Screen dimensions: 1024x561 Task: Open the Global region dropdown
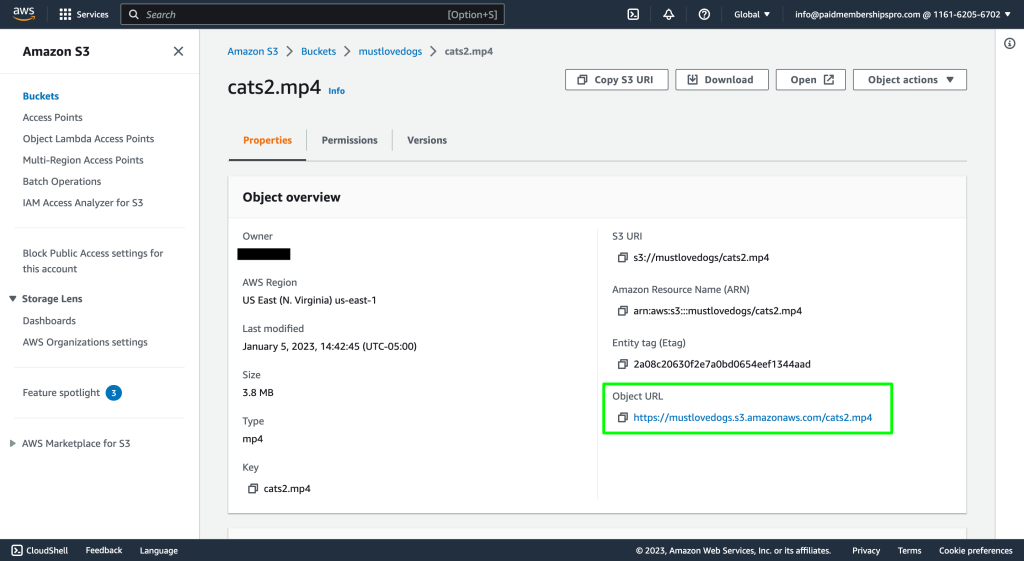(x=752, y=14)
